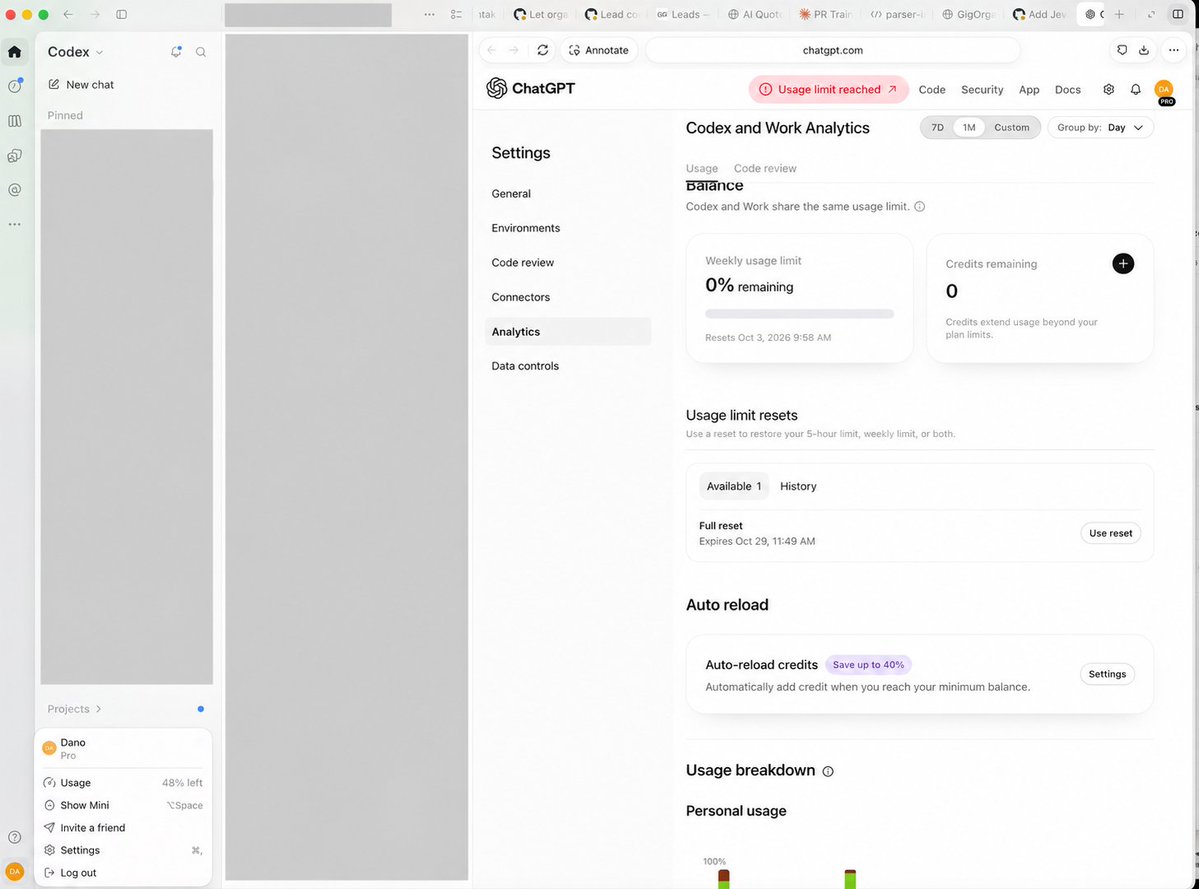This screenshot has height=889, width=1199.
Task: Open the browser panel three-dot menu
Action: tap(1174, 50)
